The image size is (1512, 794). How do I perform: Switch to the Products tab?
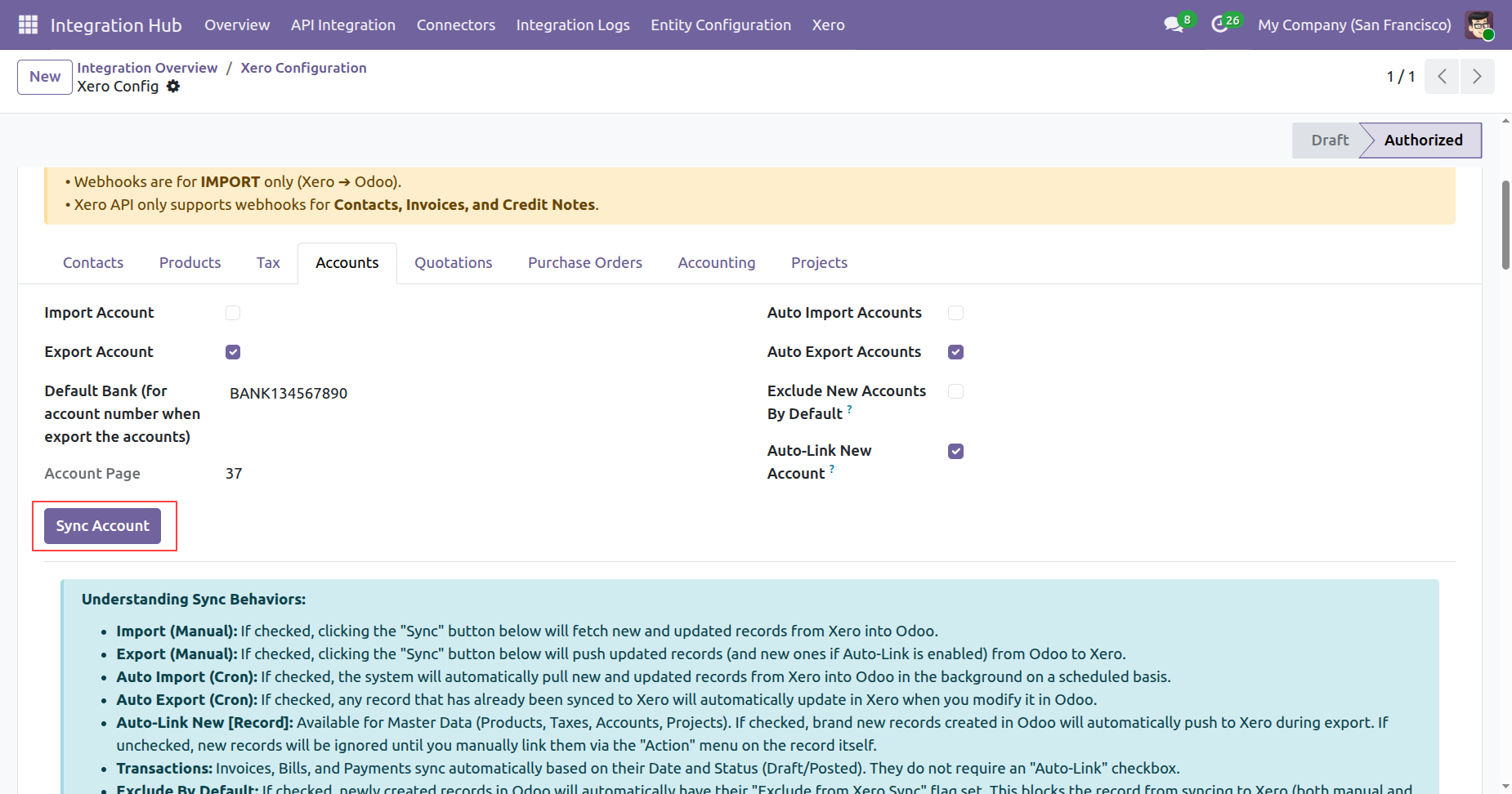190,263
